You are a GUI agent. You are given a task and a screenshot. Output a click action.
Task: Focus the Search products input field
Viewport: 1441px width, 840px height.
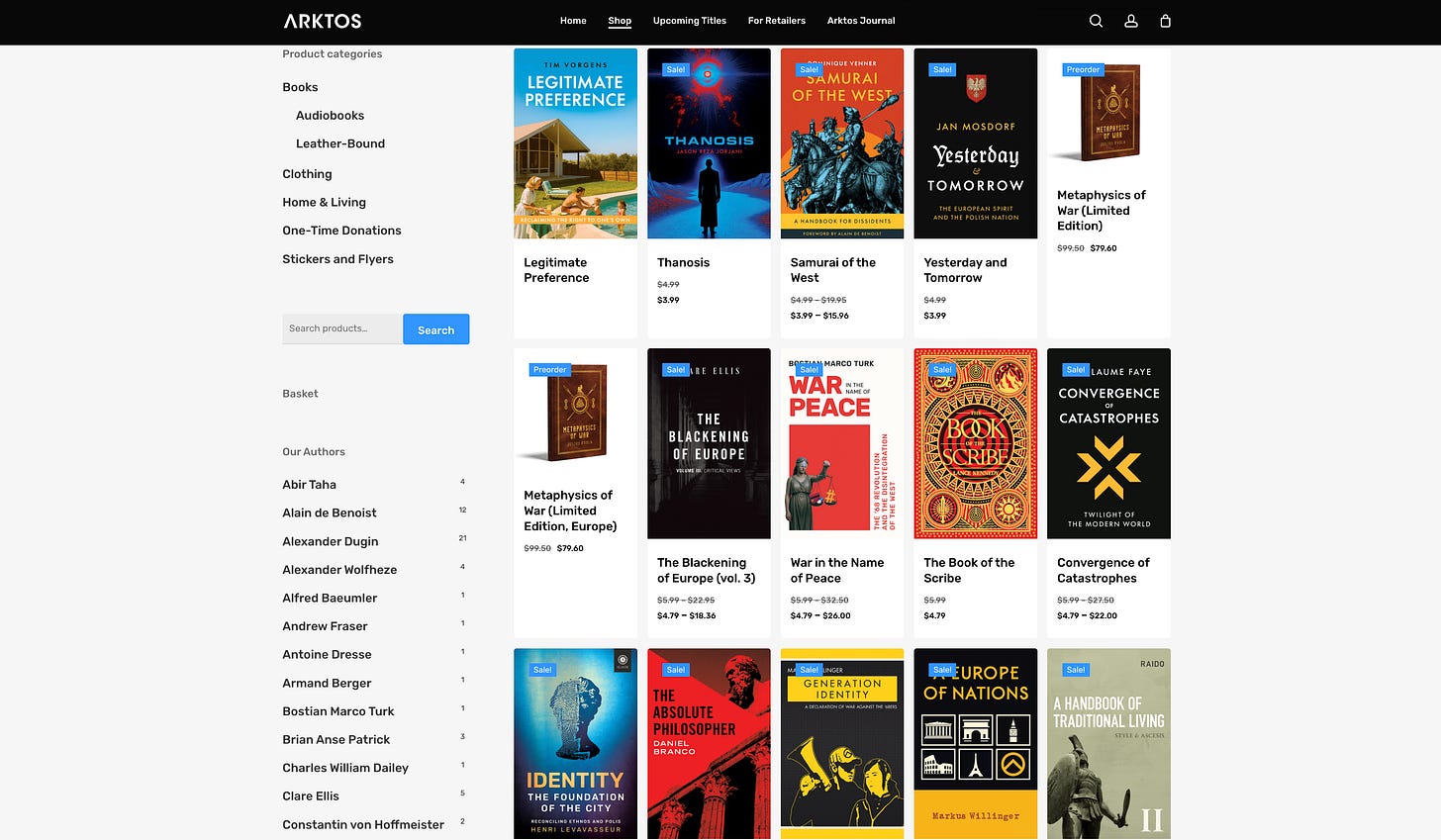pos(342,328)
